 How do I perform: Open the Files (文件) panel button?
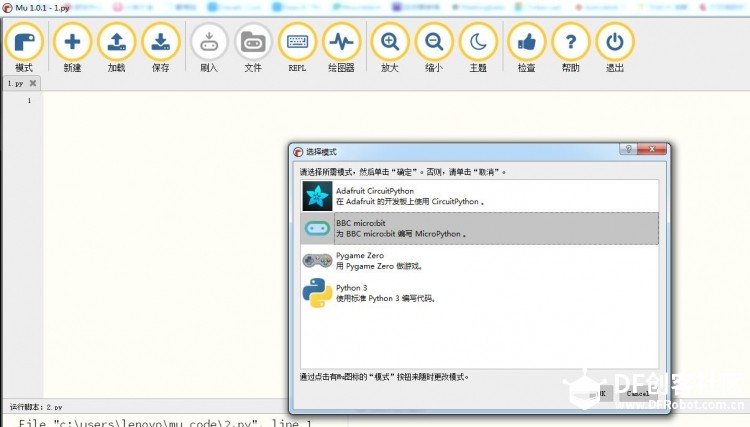[x=253, y=47]
